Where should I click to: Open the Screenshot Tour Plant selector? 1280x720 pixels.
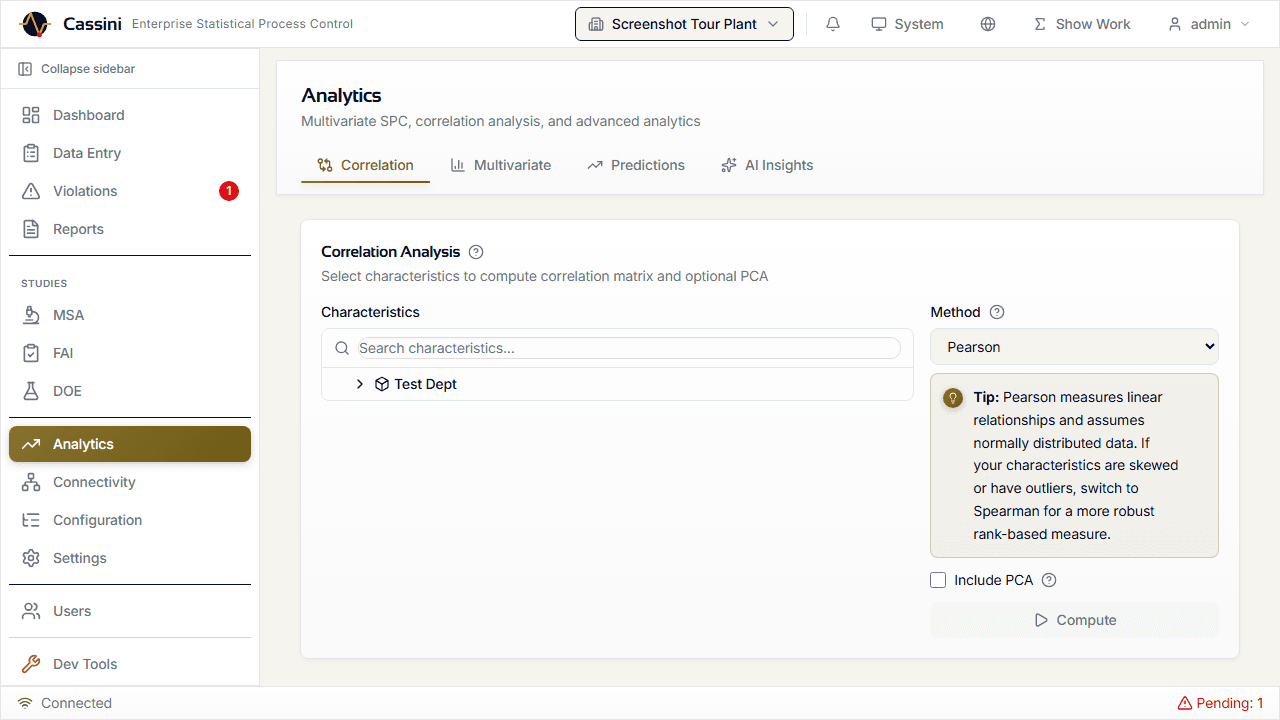coord(684,23)
